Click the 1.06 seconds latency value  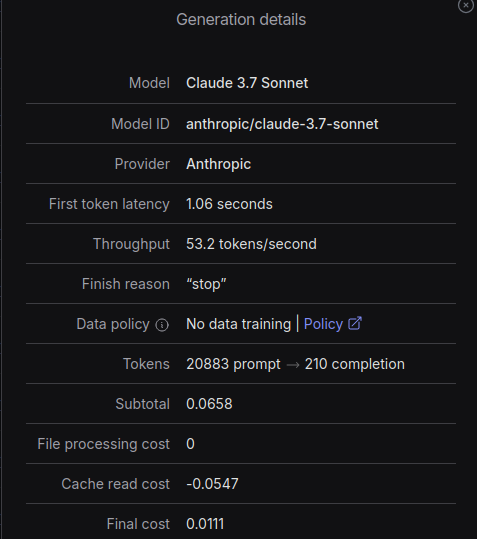[x=229, y=204]
